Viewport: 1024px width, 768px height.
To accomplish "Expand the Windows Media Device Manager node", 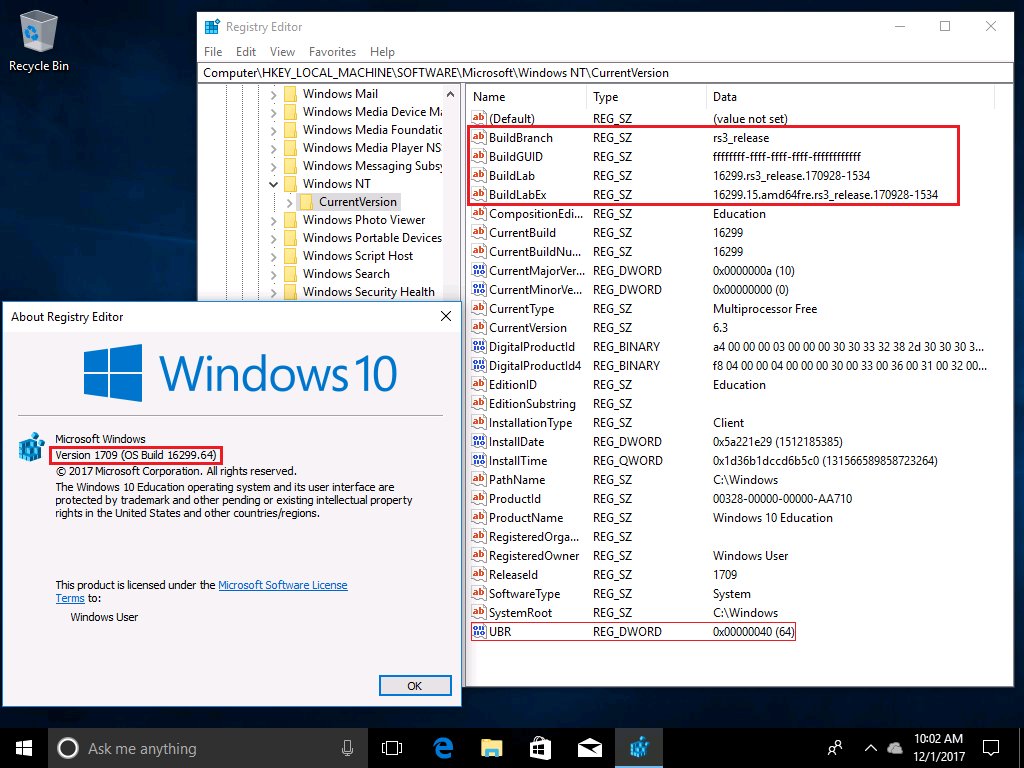I will pyautogui.click(x=273, y=112).
